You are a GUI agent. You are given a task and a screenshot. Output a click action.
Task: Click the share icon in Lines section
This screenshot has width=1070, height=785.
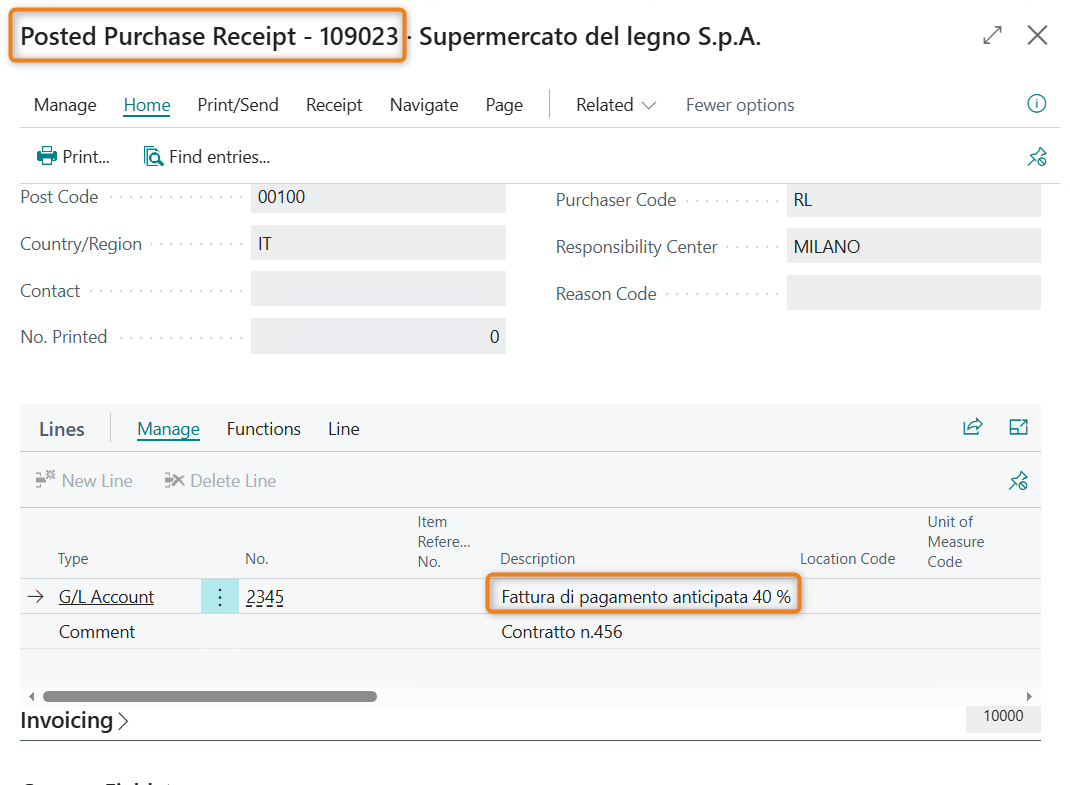[x=972, y=427]
